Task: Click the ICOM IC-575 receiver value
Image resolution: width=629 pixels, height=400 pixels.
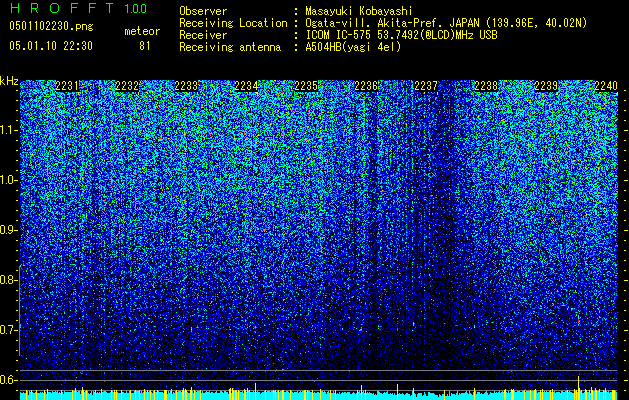Action: (401, 35)
